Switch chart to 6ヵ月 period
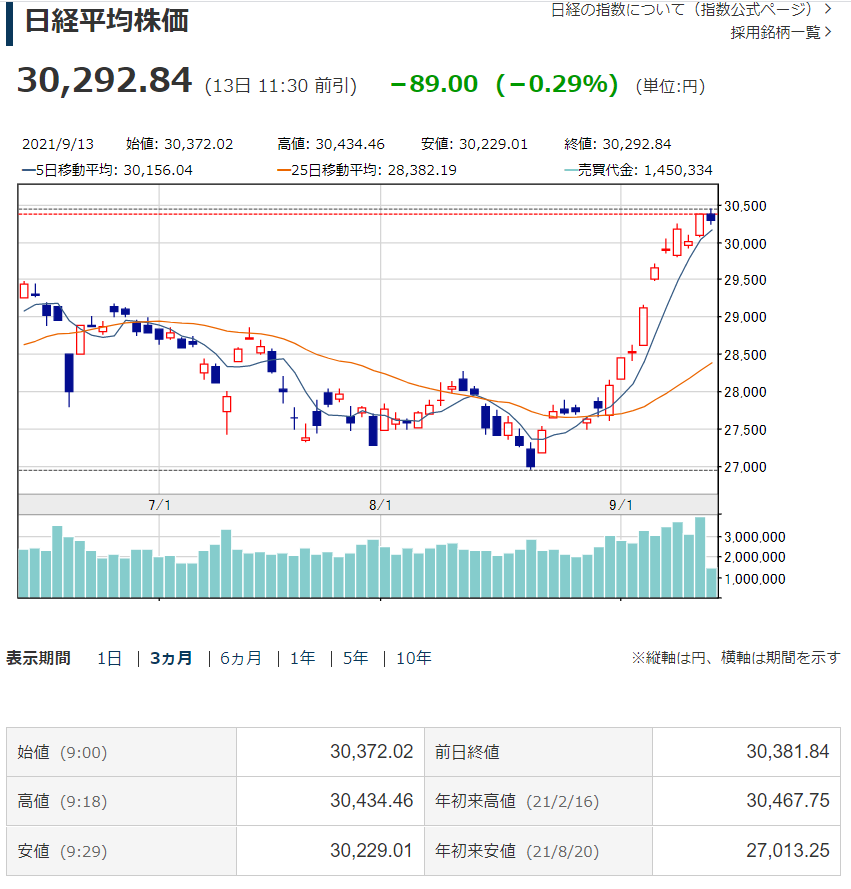 coord(240,658)
